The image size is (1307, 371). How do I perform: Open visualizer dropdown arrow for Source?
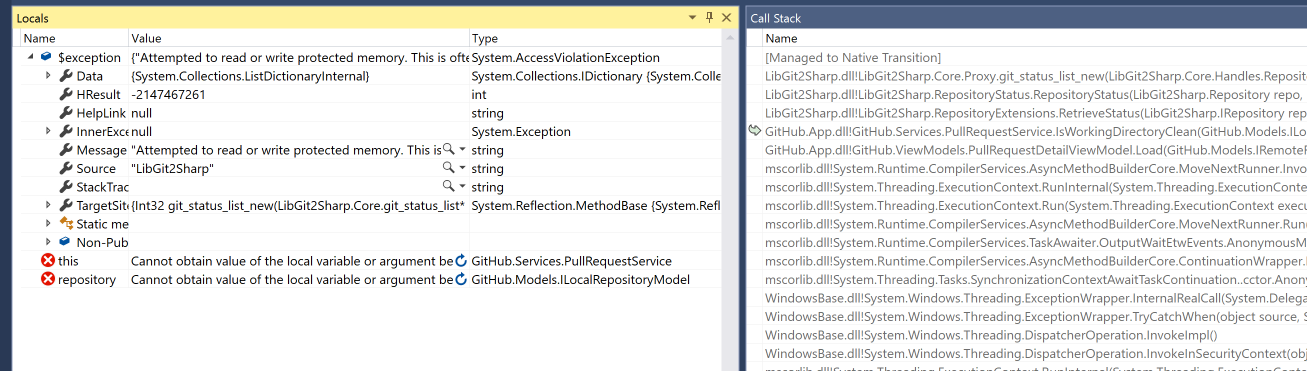tap(462, 169)
